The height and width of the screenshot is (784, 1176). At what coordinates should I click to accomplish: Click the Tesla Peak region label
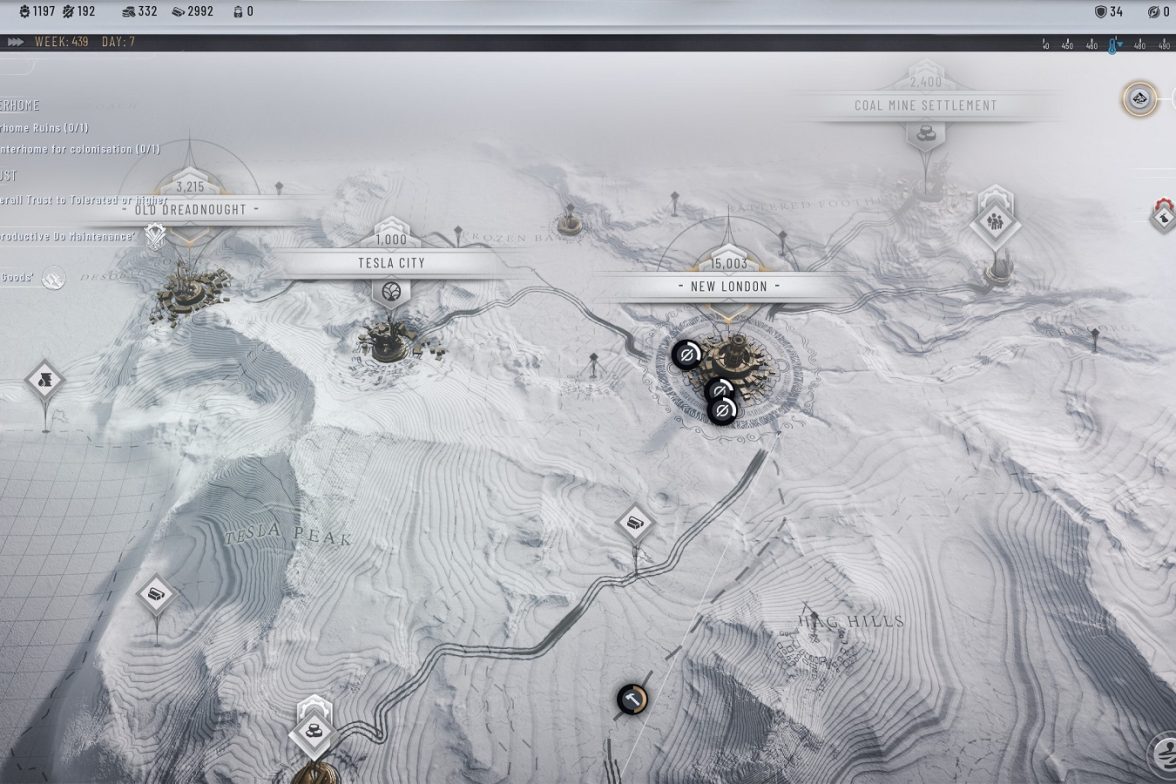click(x=288, y=536)
